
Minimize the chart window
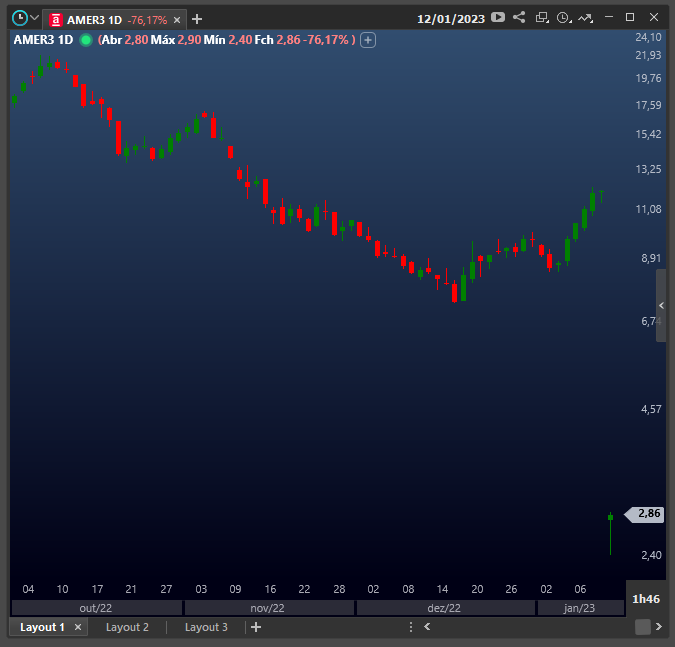609,17
